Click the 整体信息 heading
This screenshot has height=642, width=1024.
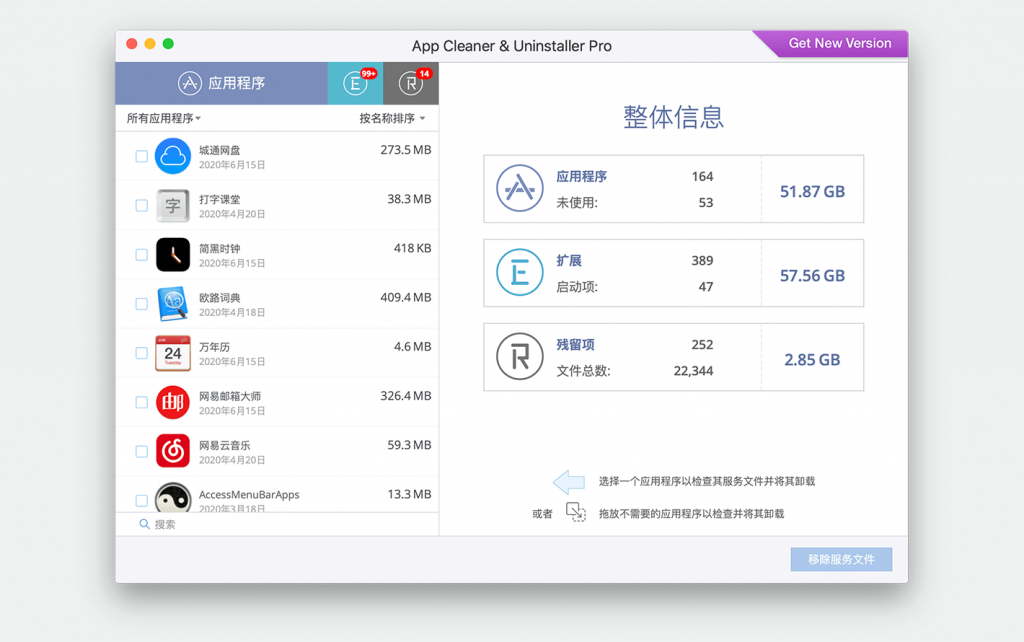click(x=673, y=118)
